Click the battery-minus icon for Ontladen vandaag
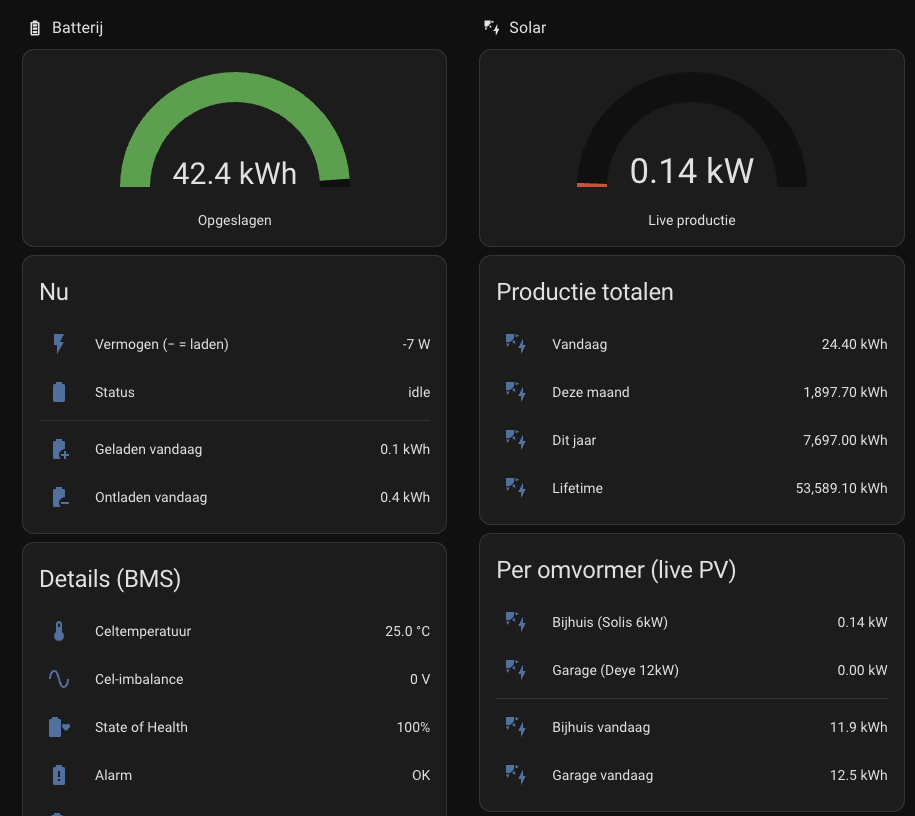 point(60,497)
